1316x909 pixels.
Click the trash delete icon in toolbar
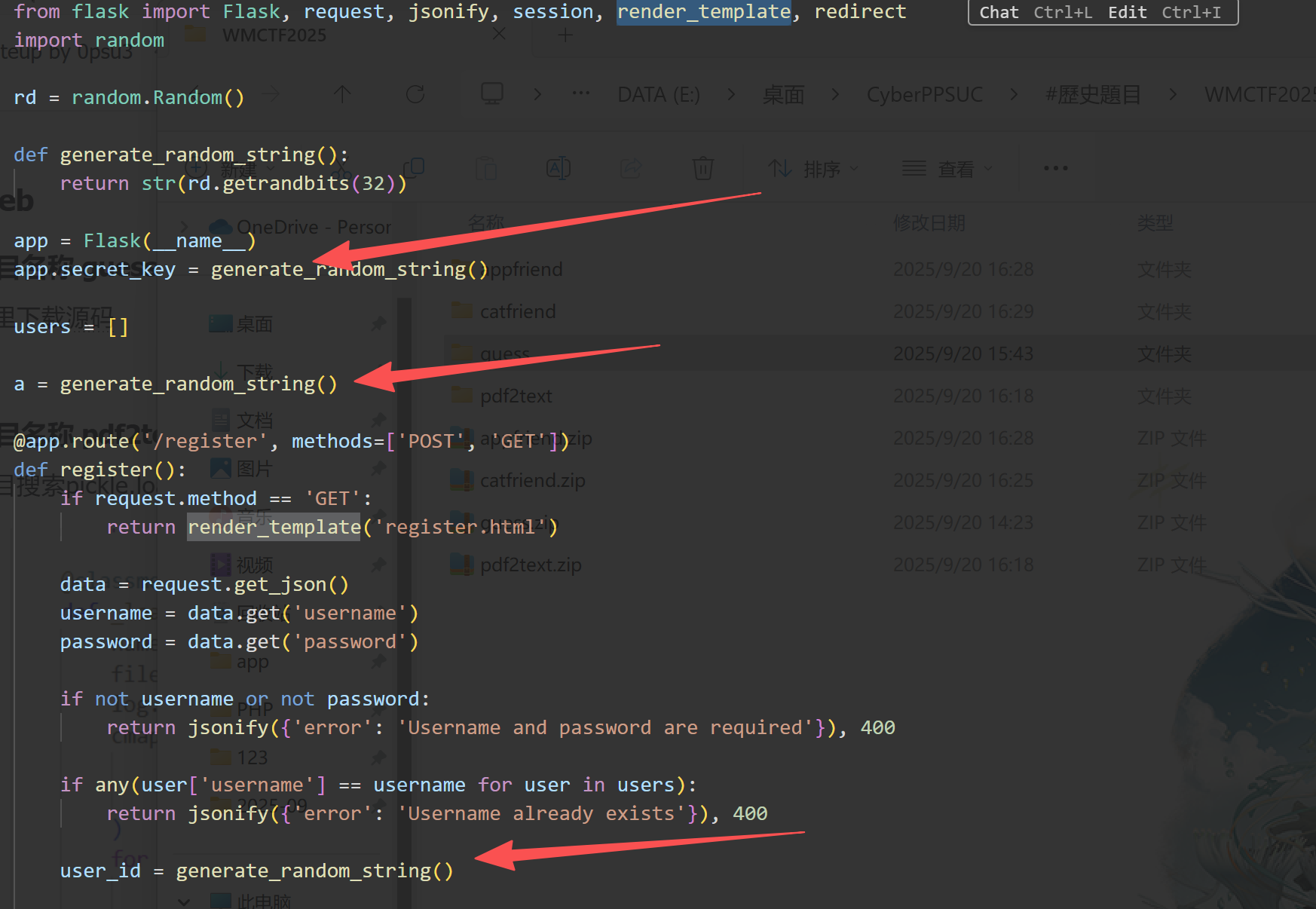point(702,168)
